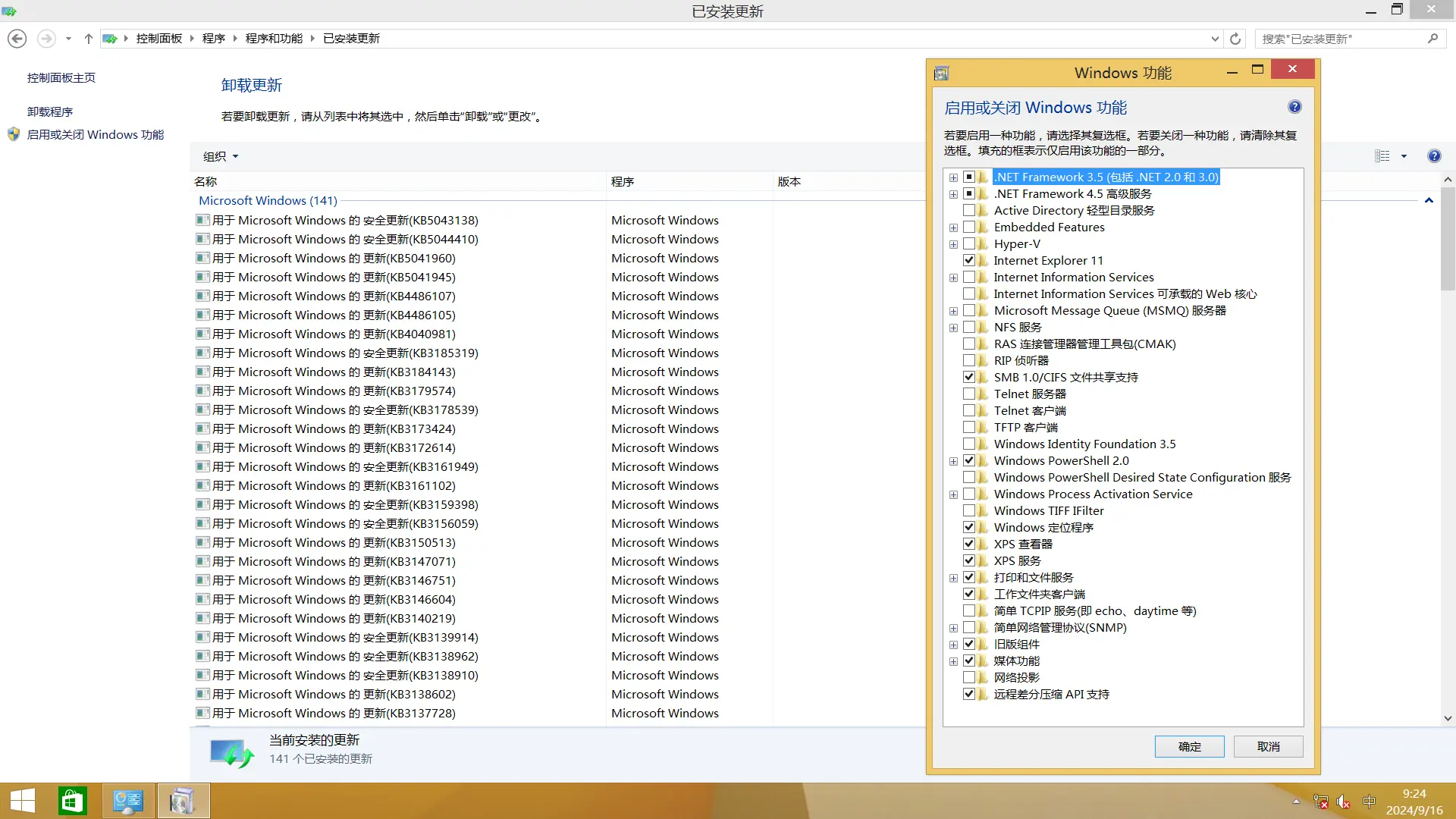
Task: Click scrollbar up arrow in updates list
Action: tap(1448, 180)
